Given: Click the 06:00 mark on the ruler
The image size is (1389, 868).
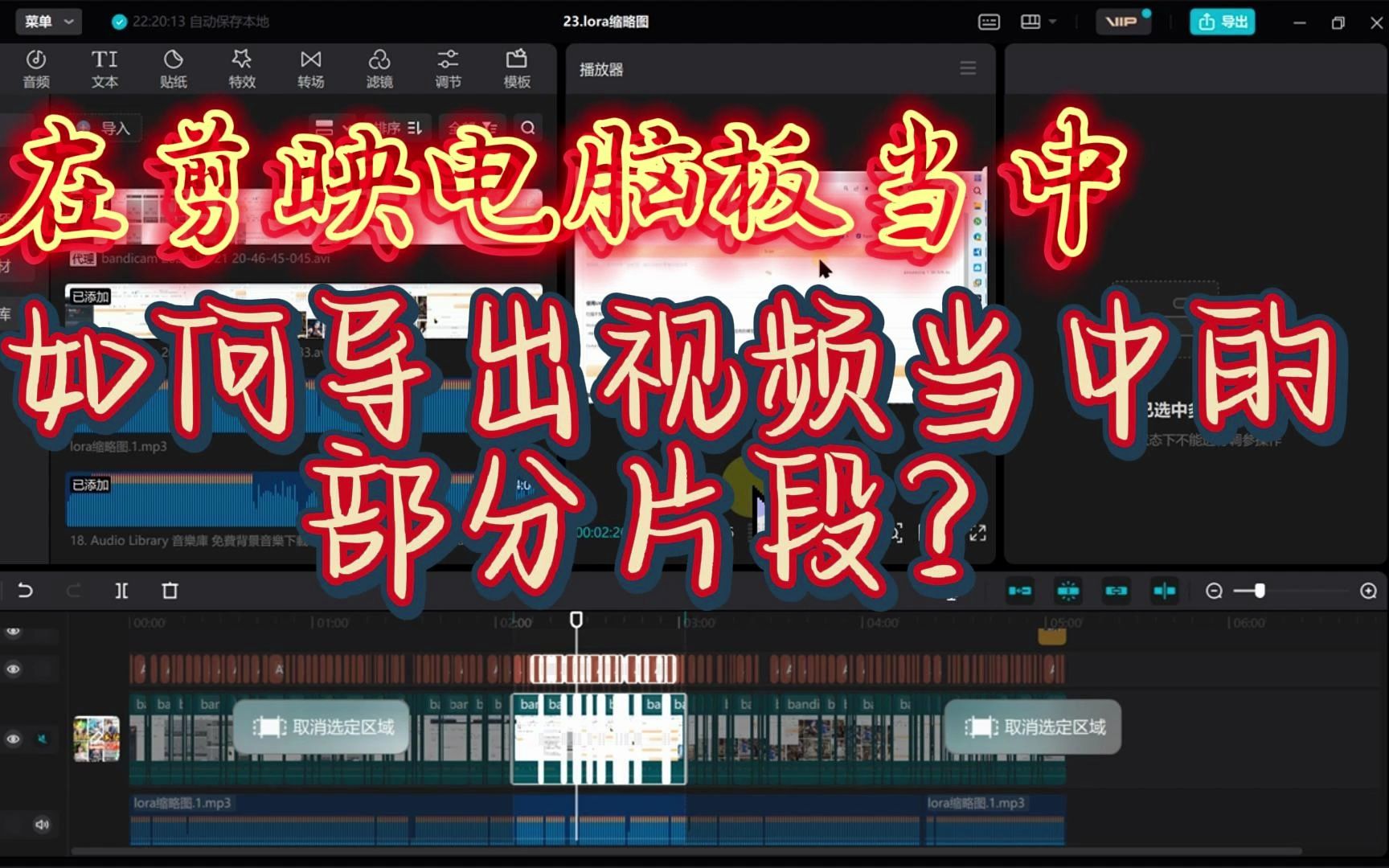Looking at the screenshot, I should coord(1247,623).
